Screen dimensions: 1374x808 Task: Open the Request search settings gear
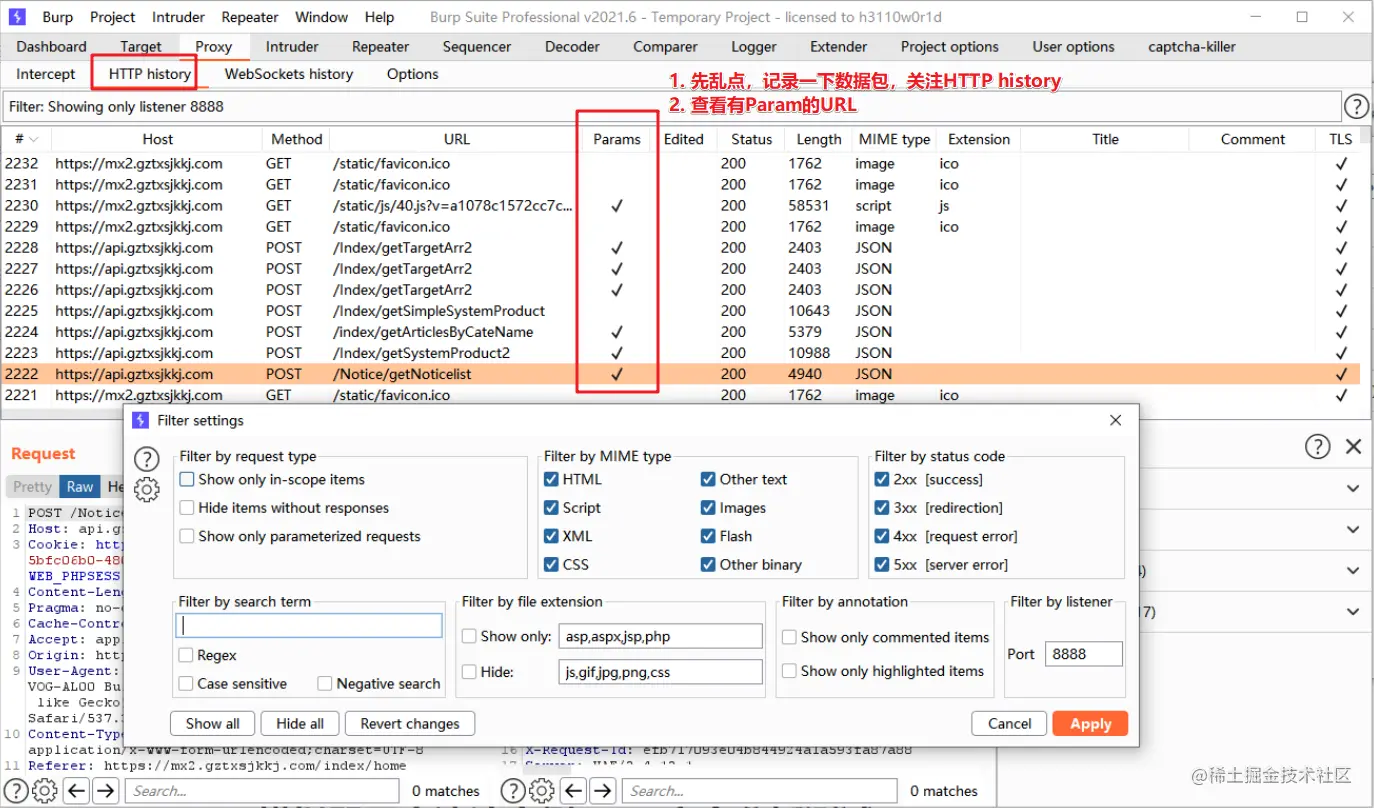[x=45, y=791]
